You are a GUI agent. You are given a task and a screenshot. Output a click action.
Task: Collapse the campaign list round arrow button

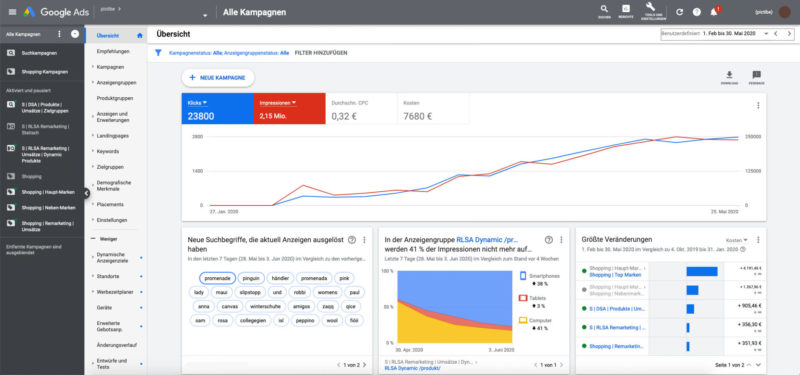(75, 34)
